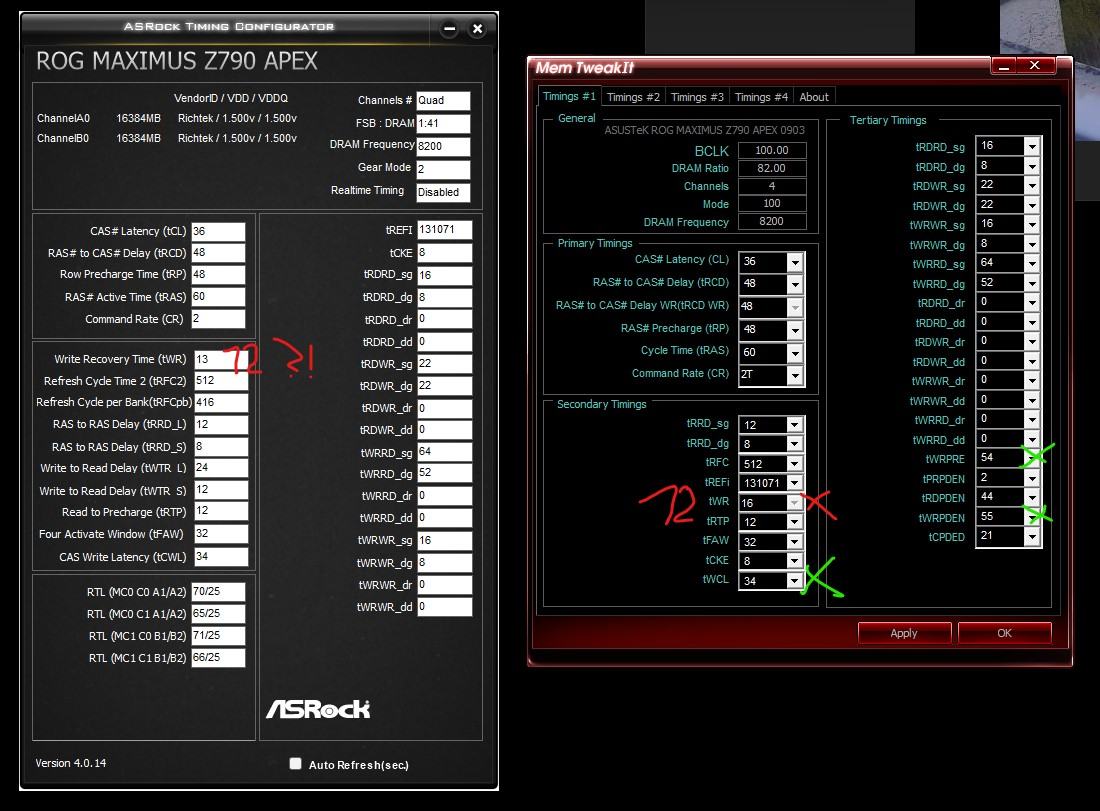The width and height of the screenshot is (1100, 811).
Task: Open the Timings #3 tab
Action: pyautogui.click(x=697, y=97)
